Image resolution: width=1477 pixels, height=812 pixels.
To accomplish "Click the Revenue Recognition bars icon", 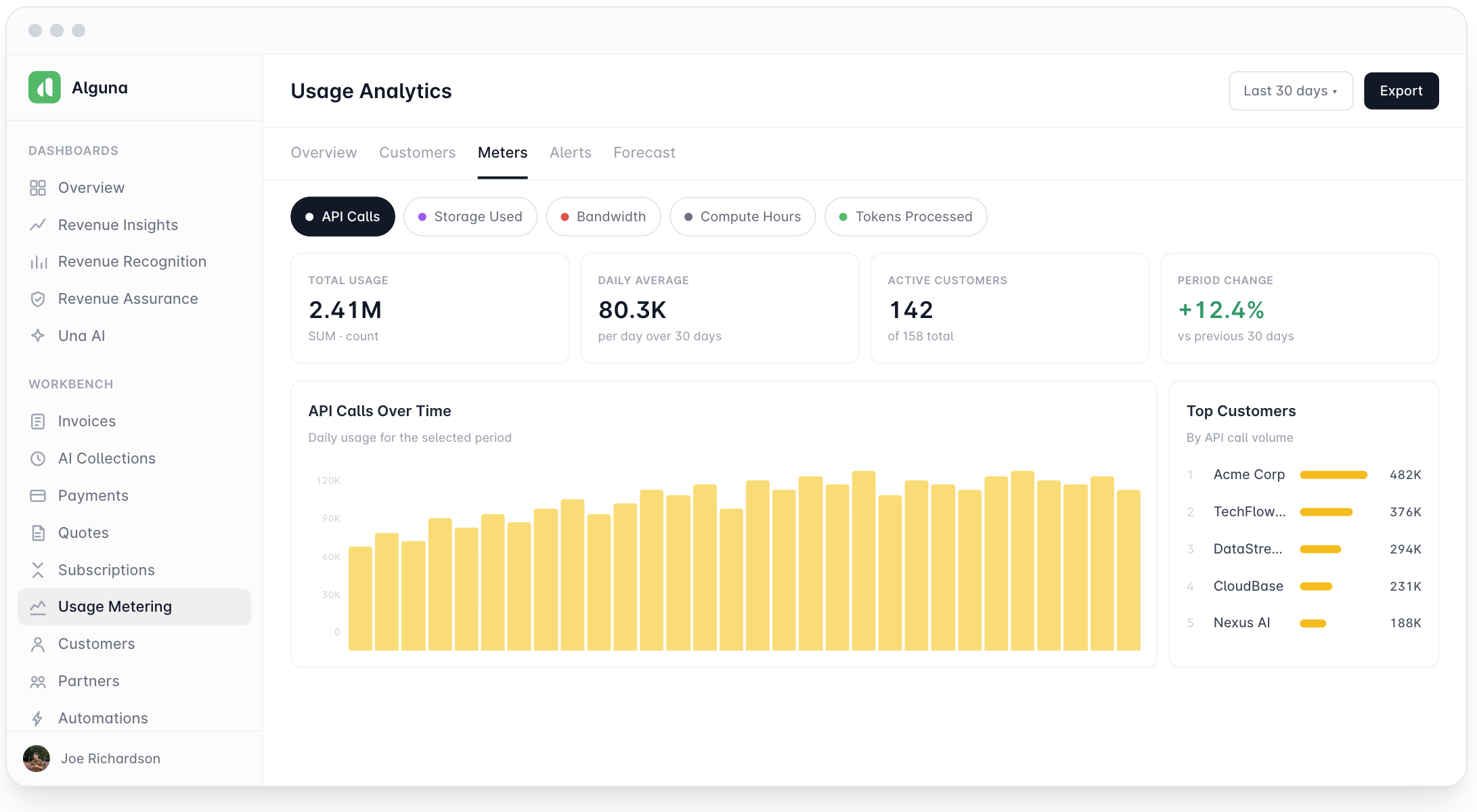I will 38,262.
